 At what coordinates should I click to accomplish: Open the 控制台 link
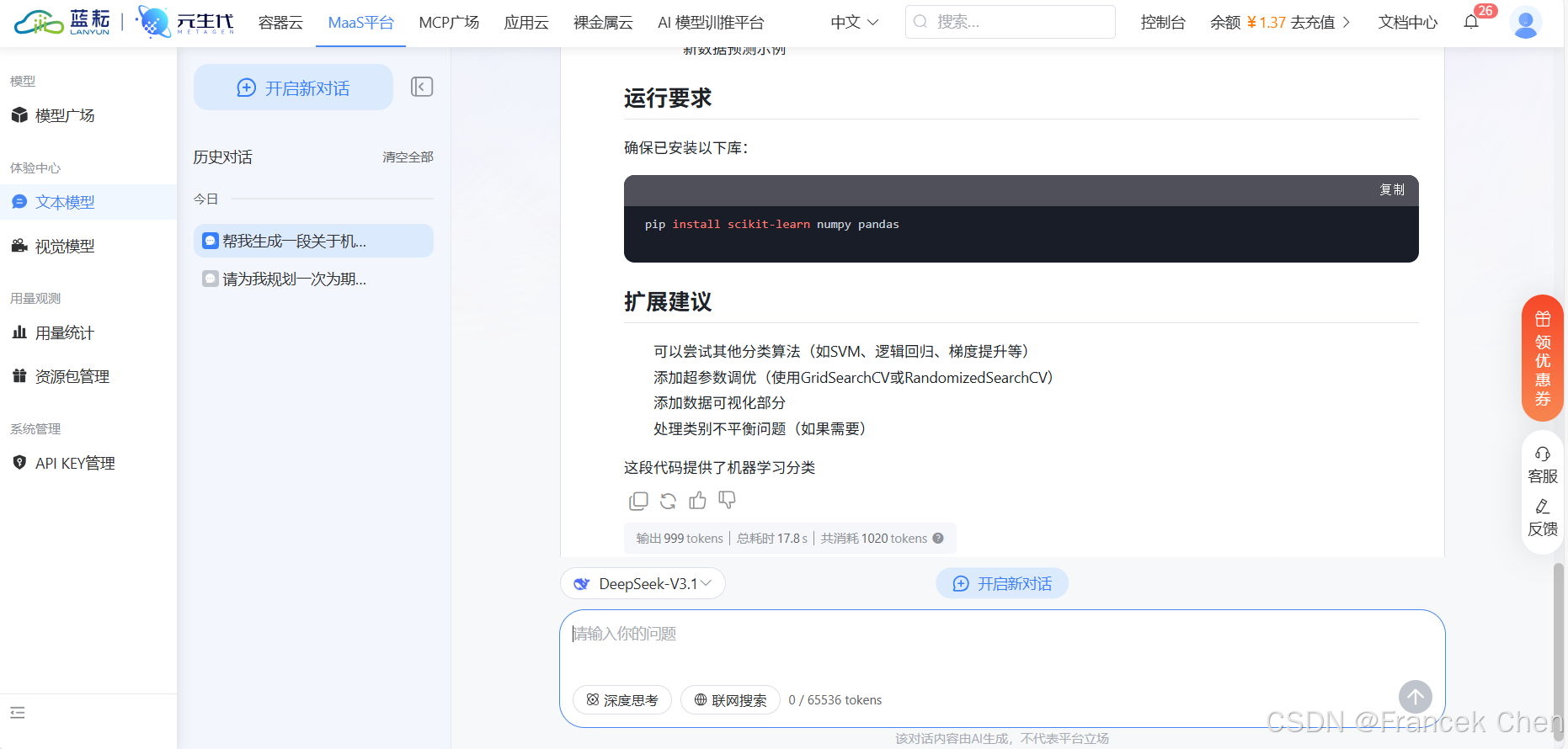[x=1163, y=23]
